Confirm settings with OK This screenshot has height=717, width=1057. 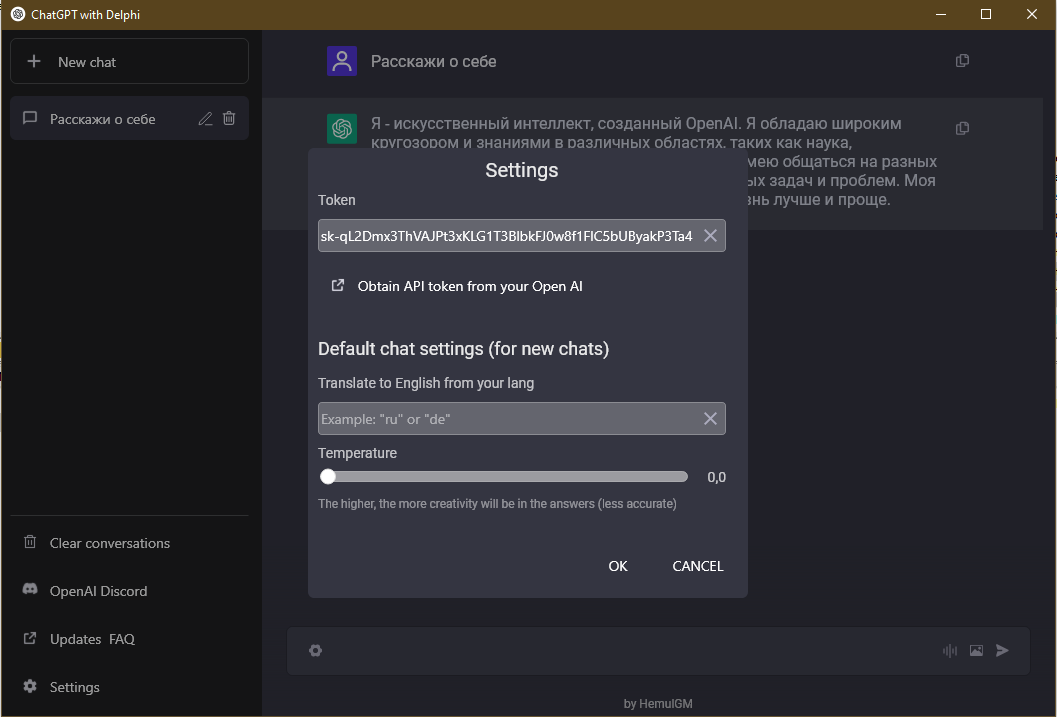(x=618, y=566)
